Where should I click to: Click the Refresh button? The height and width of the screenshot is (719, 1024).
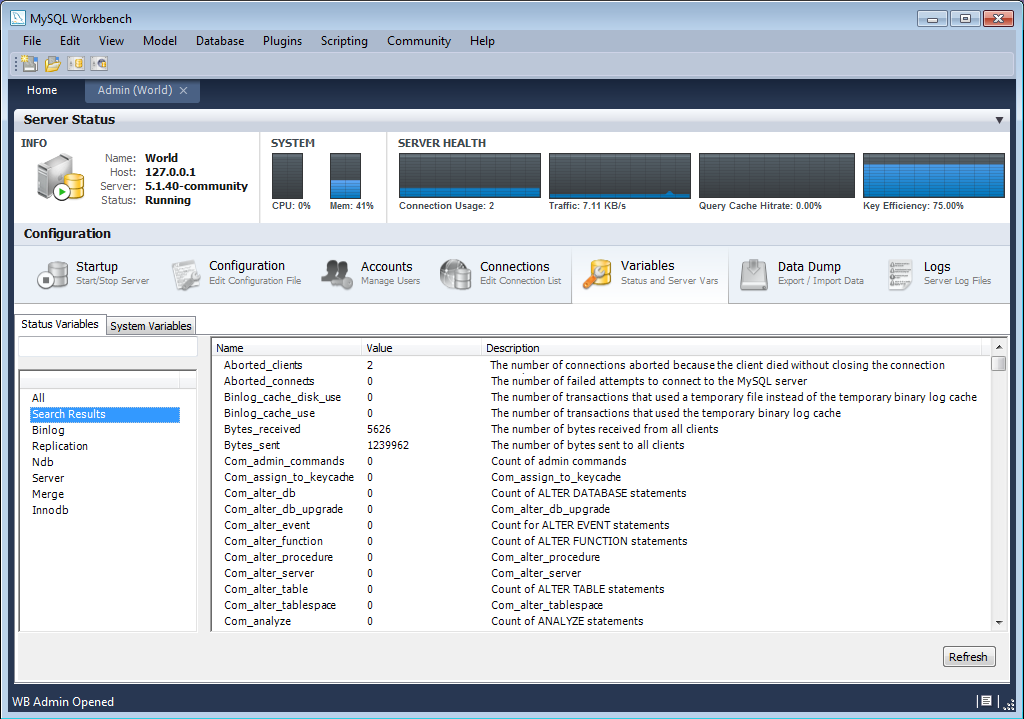point(968,656)
